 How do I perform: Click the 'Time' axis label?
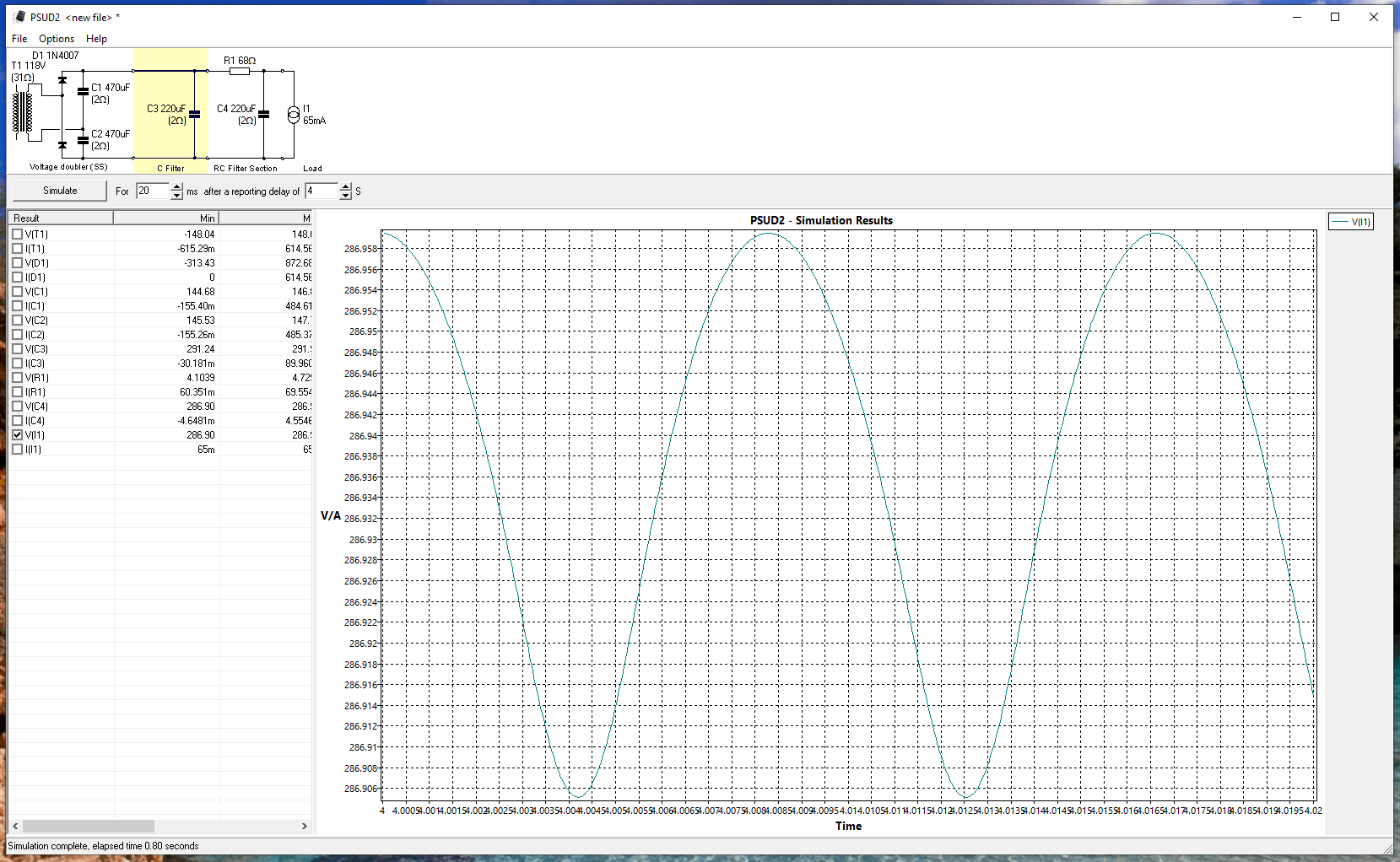tap(848, 826)
